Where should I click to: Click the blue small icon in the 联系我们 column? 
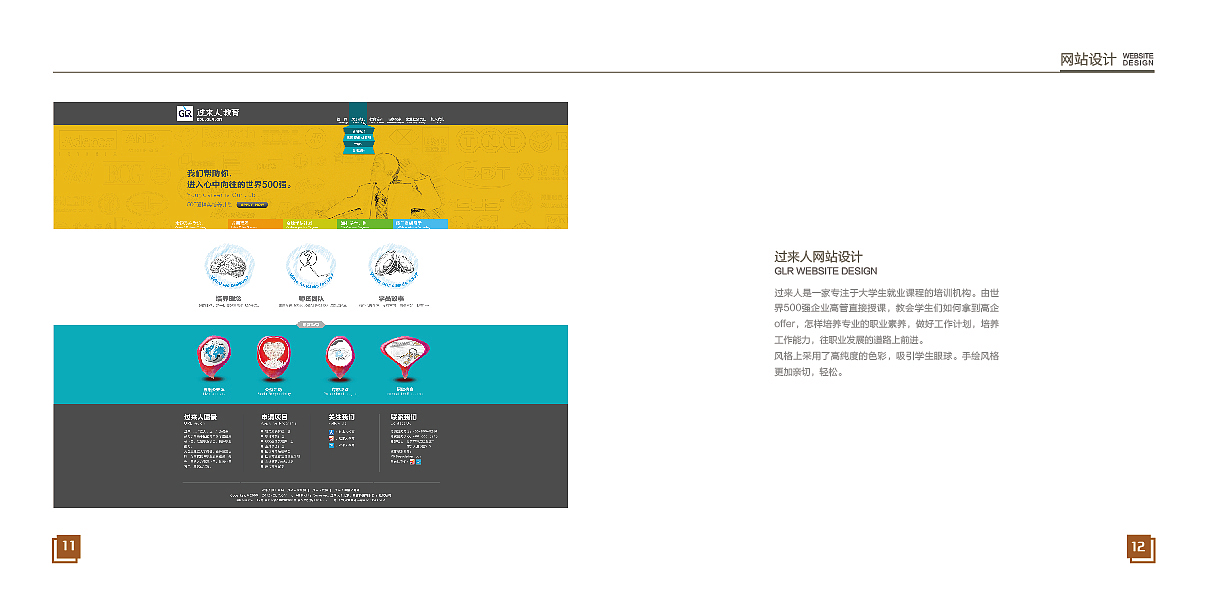(x=418, y=461)
